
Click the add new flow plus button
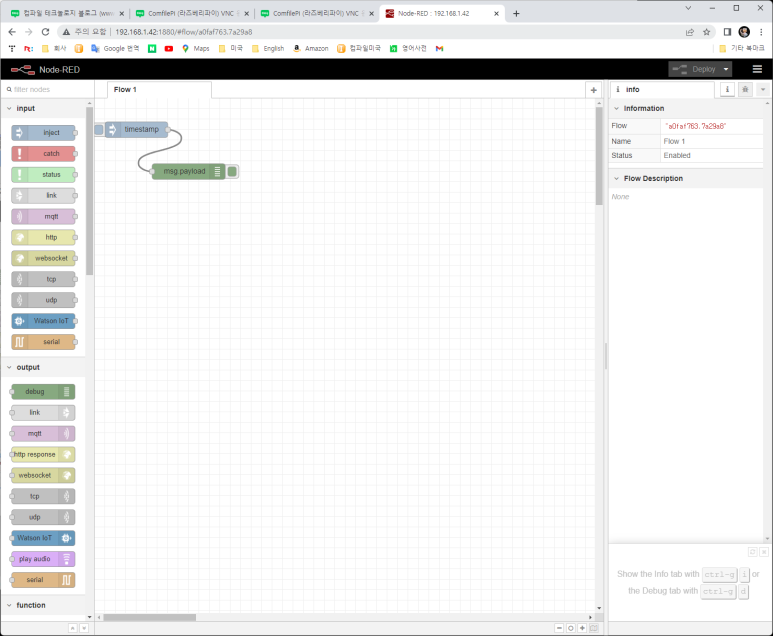tap(593, 90)
